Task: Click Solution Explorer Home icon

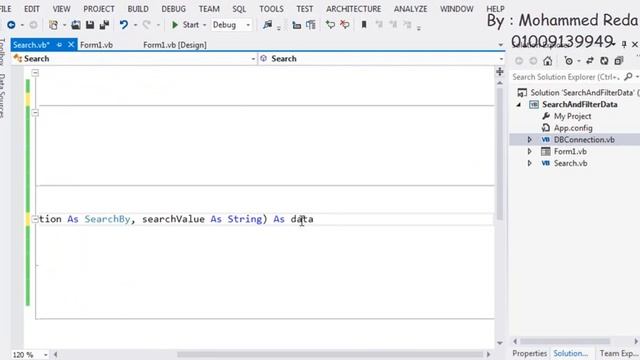Action: (548, 61)
